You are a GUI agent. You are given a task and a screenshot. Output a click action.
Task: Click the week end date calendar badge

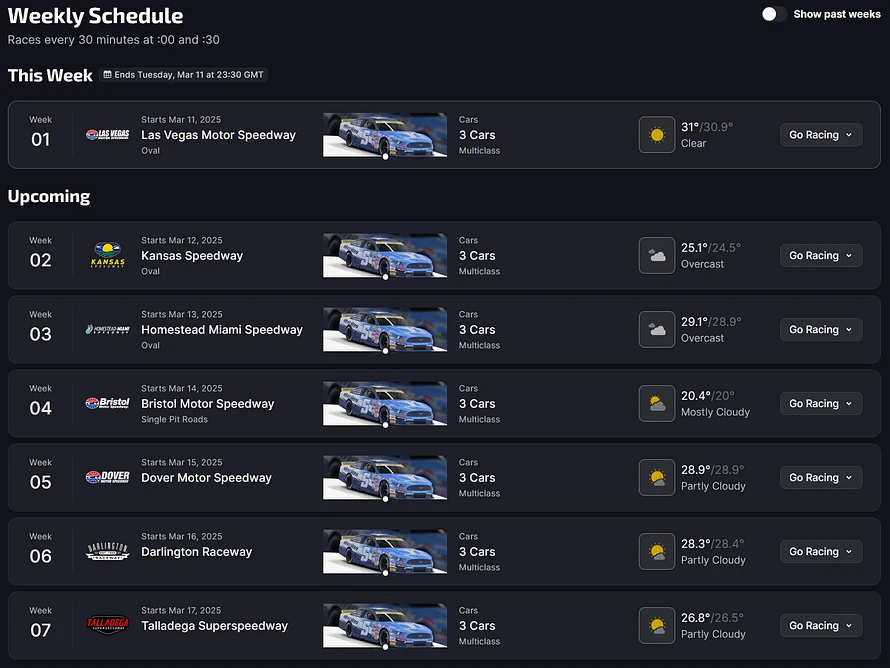click(183, 75)
